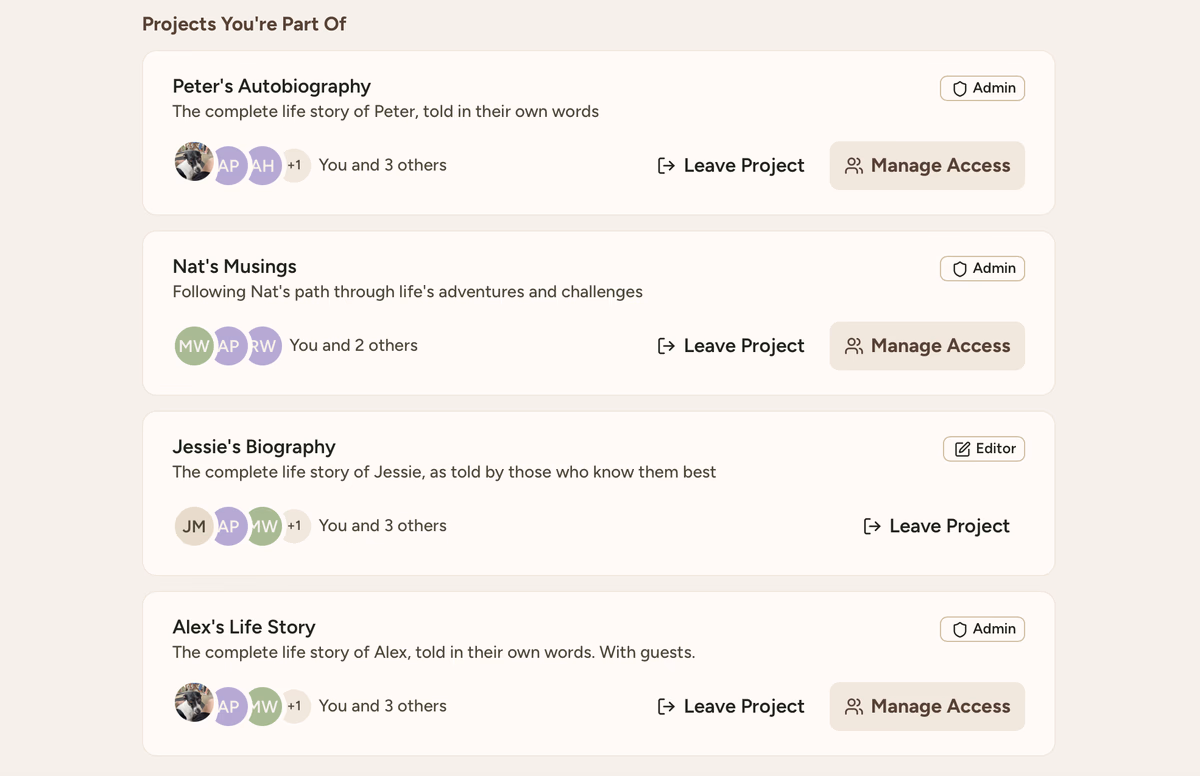Click the Editor badge on Jessie's Biography
The height and width of the screenshot is (776, 1200).
[x=983, y=449]
